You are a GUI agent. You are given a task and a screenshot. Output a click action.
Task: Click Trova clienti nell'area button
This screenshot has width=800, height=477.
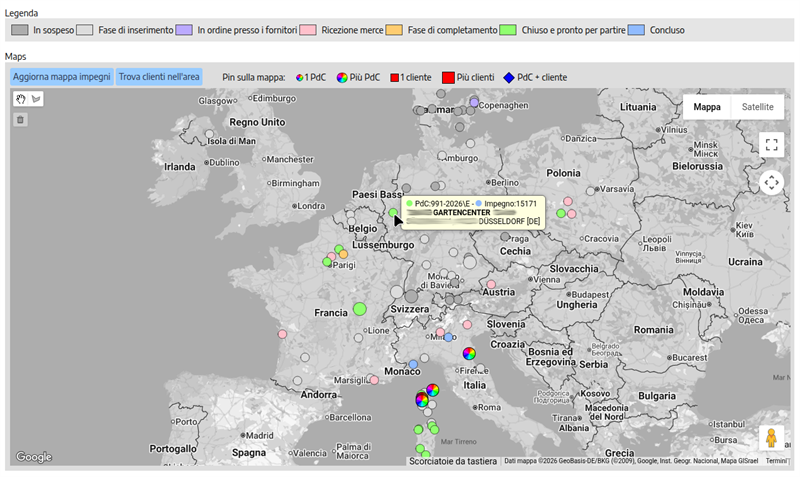(x=159, y=77)
